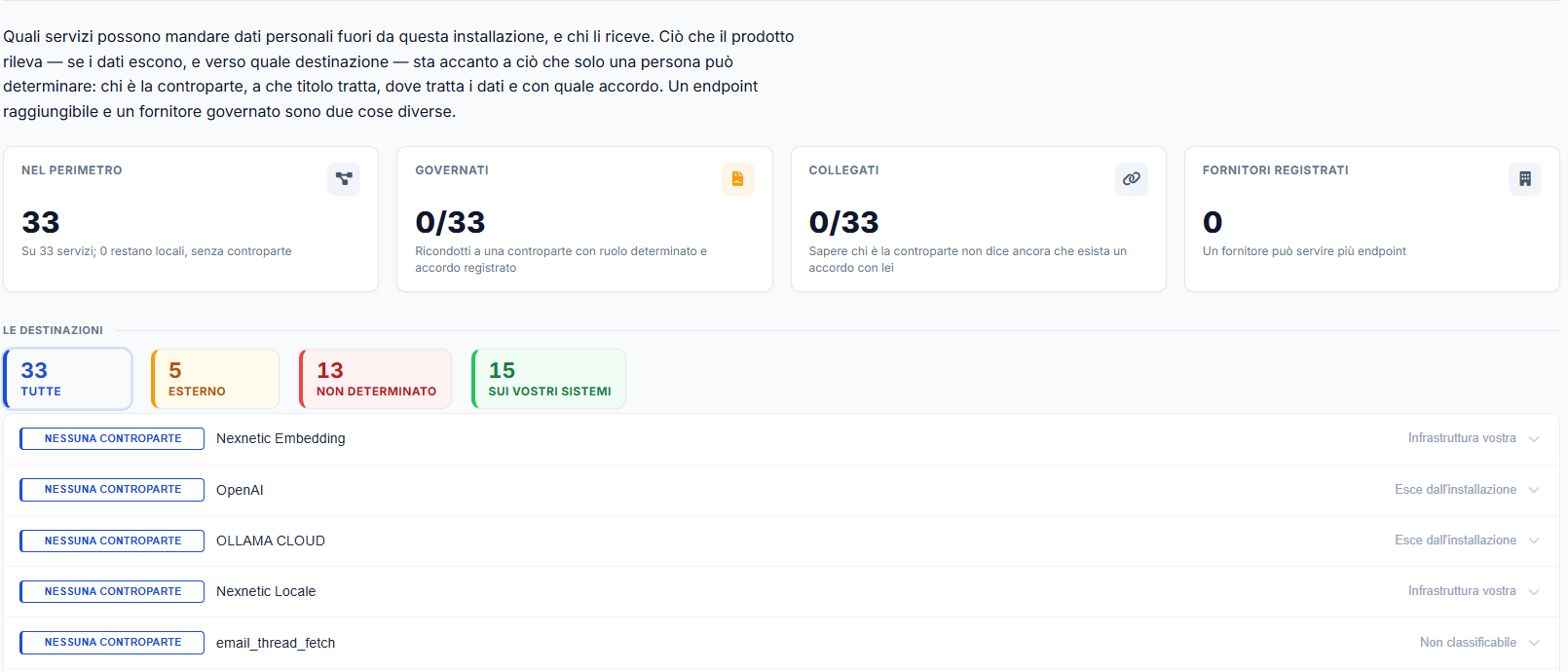Click 'Esce dall'installazione' label on OLLAMA CLOUD row
The height and width of the screenshot is (672, 1568).
click(1455, 540)
